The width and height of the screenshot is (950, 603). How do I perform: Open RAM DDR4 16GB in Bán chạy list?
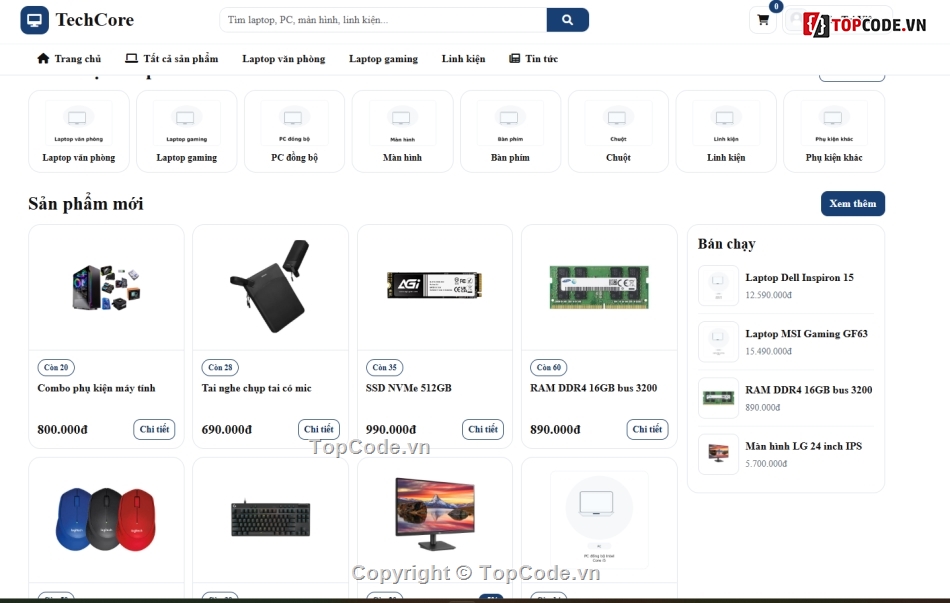coord(808,390)
